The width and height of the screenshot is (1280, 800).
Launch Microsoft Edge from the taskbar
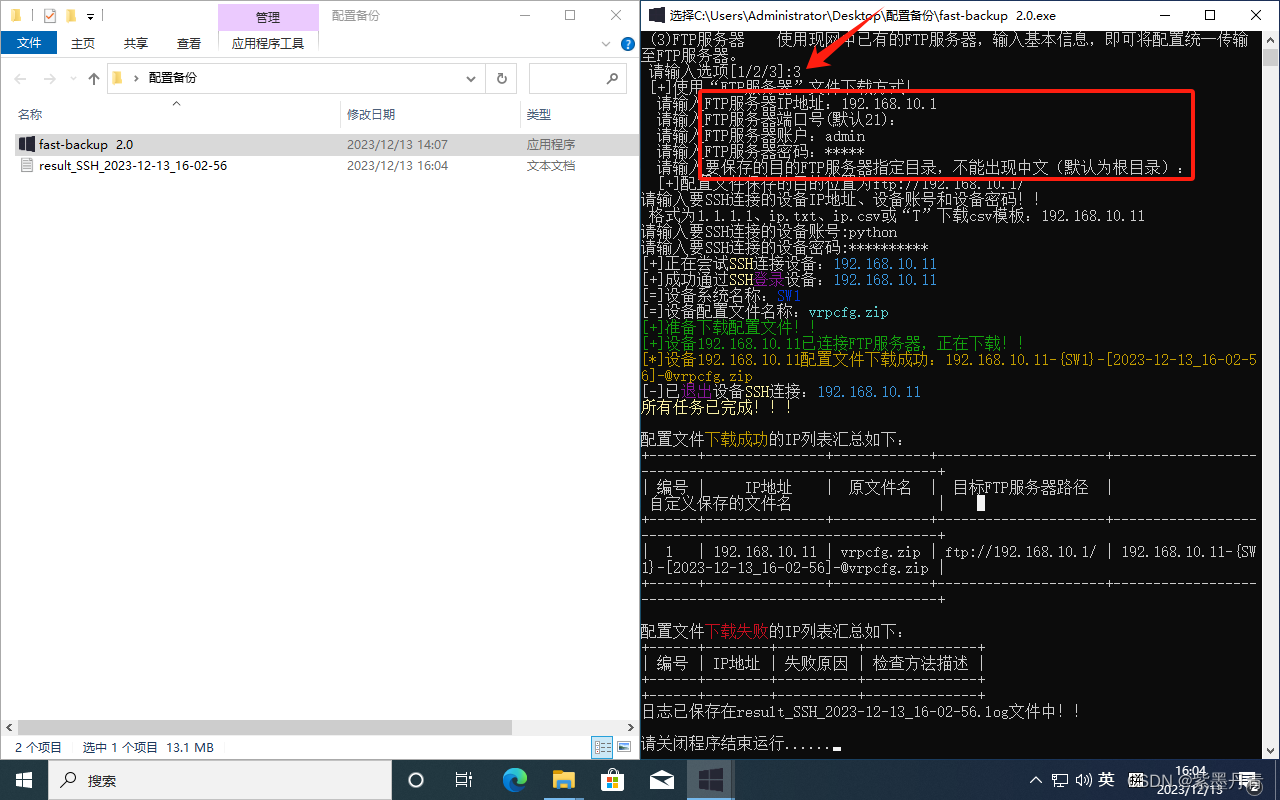(515, 780)
